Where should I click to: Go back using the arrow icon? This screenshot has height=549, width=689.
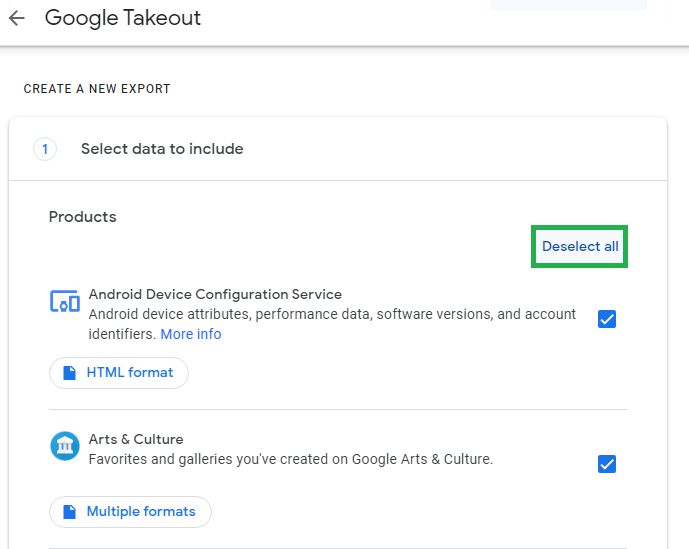click(17, 18)
